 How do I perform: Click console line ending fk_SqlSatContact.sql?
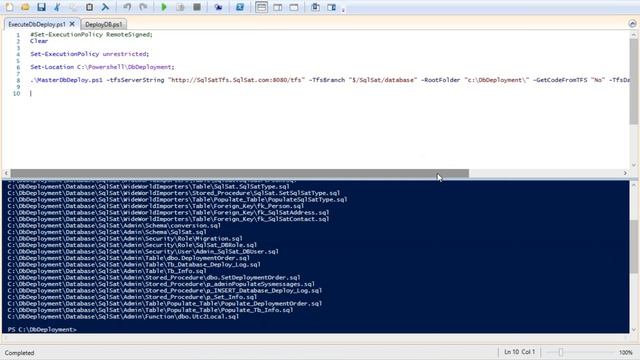168,219
